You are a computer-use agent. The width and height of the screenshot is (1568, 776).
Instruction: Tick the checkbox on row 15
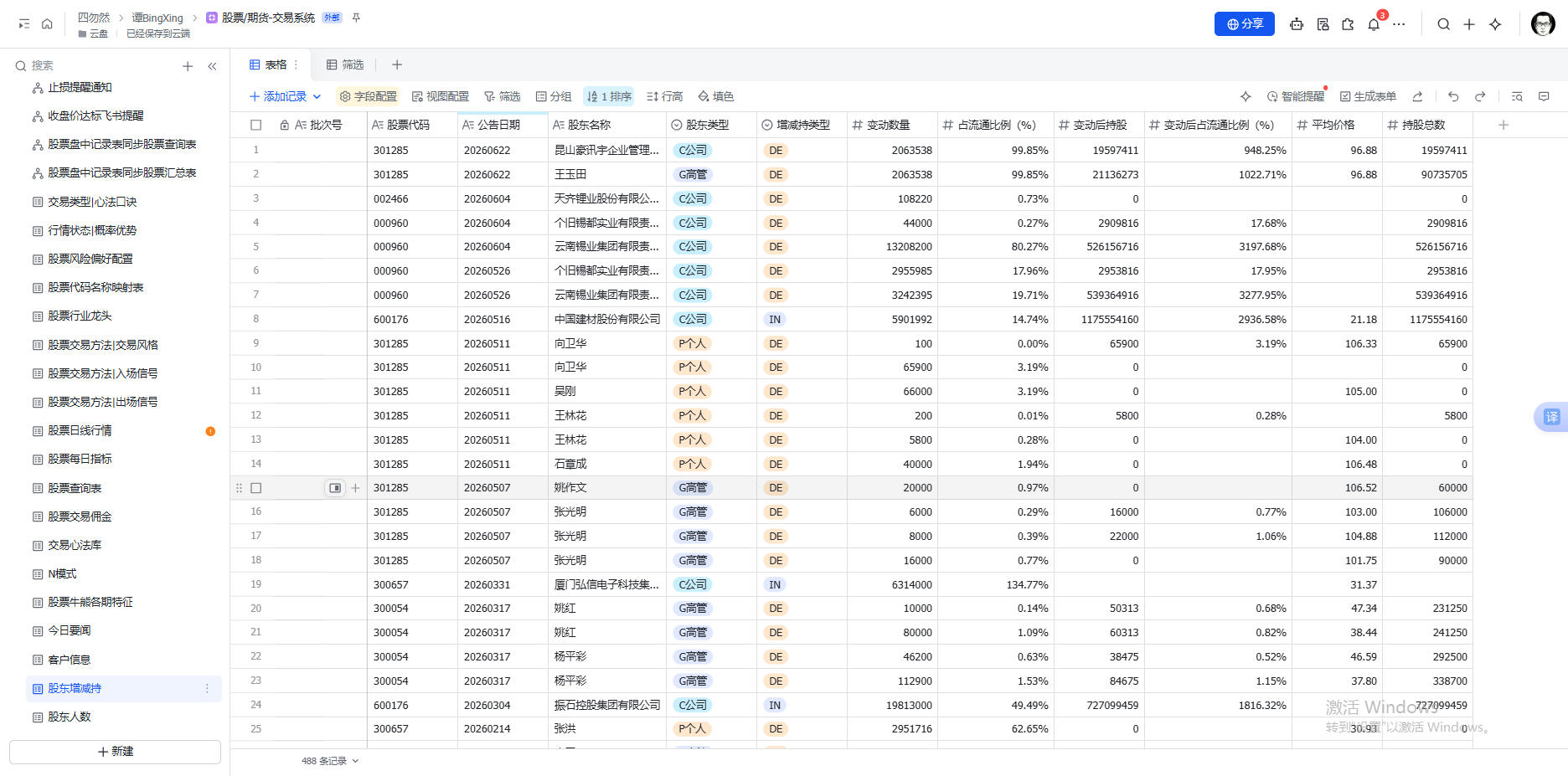pyautogui.click(x=256, y=488)
